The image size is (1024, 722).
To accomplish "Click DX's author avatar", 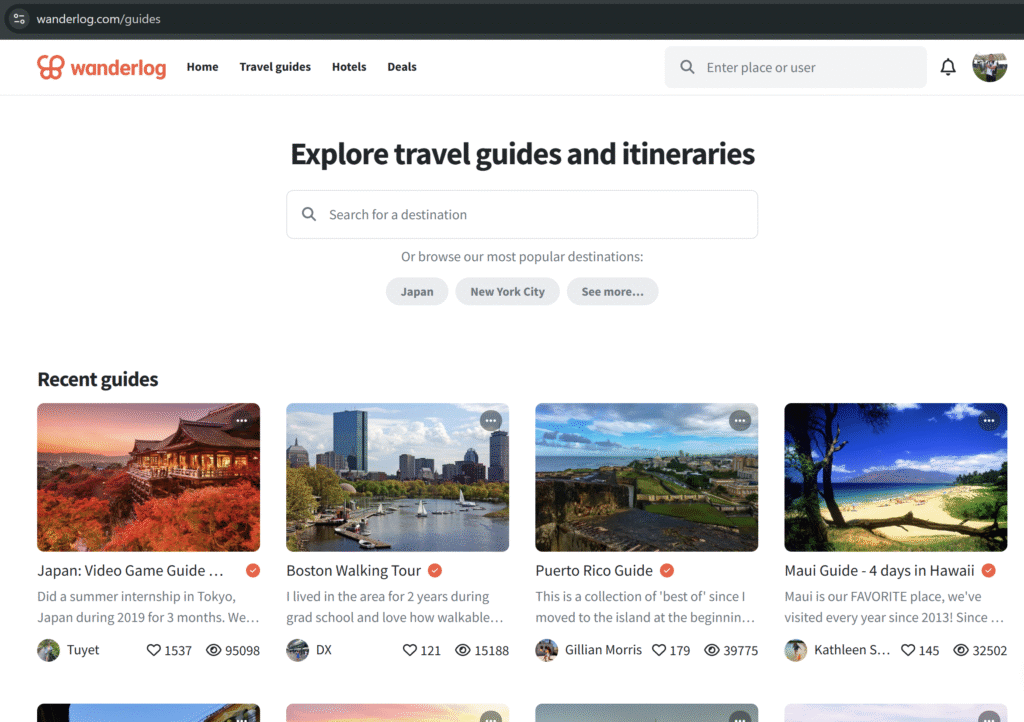I will click(298, 650).
